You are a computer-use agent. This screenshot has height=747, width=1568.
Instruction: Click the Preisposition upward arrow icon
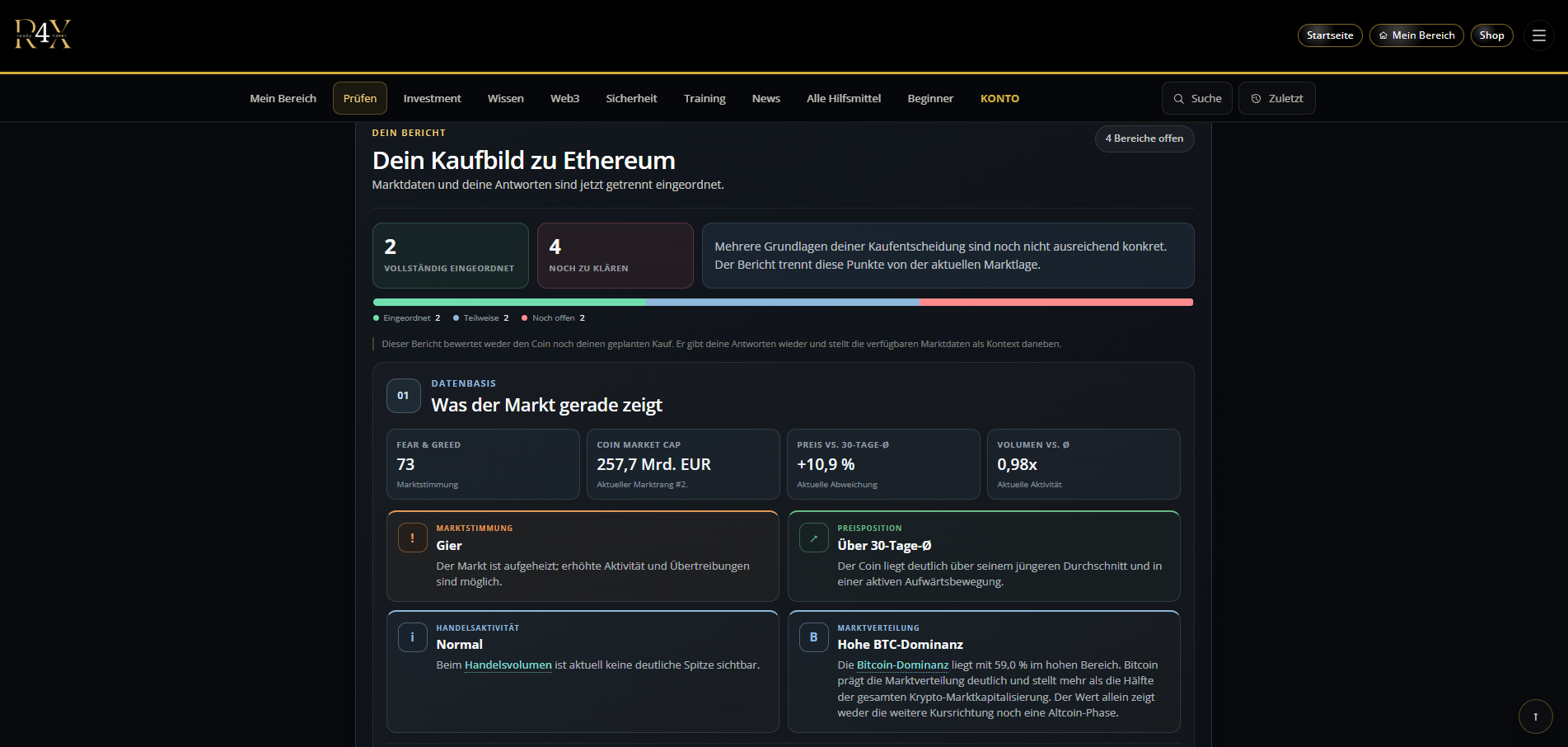(x=813, y=538)
